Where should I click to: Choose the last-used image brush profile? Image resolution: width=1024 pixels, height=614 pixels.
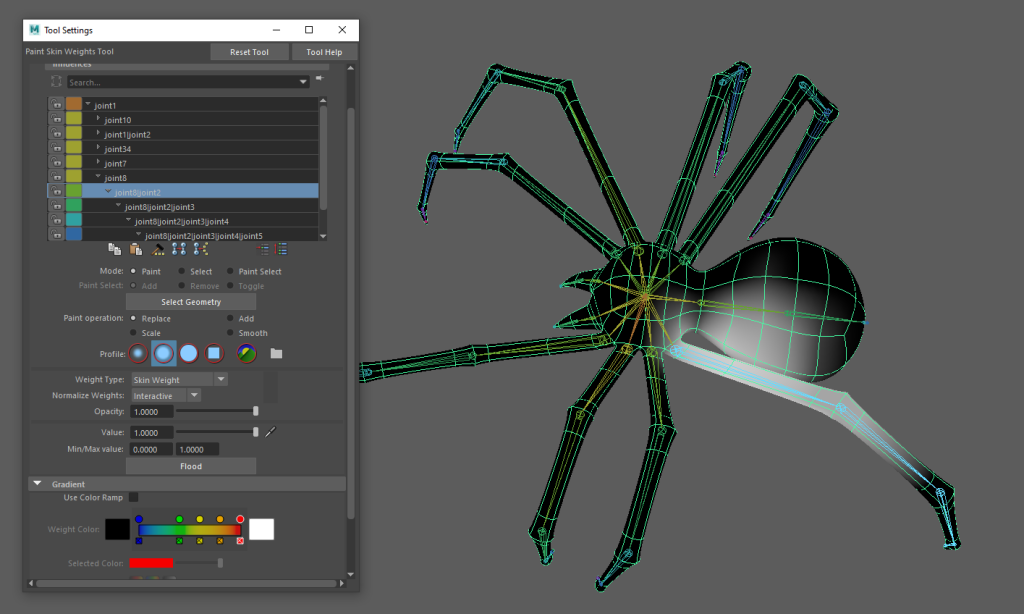(246, 353)
